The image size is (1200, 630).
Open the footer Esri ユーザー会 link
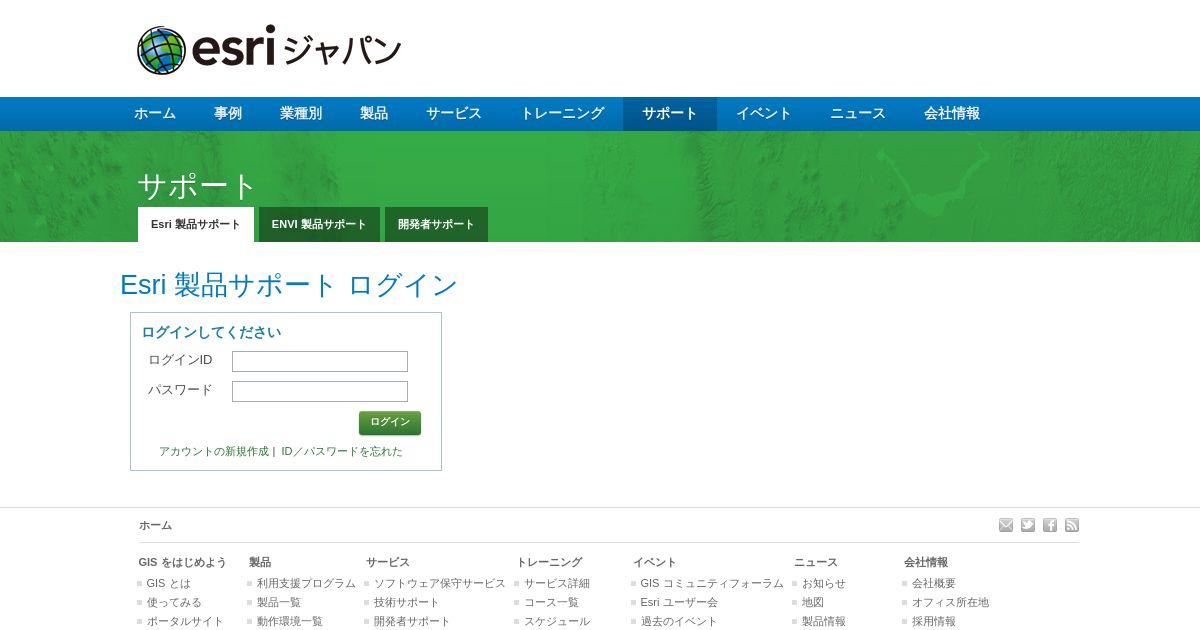[679, 602]
